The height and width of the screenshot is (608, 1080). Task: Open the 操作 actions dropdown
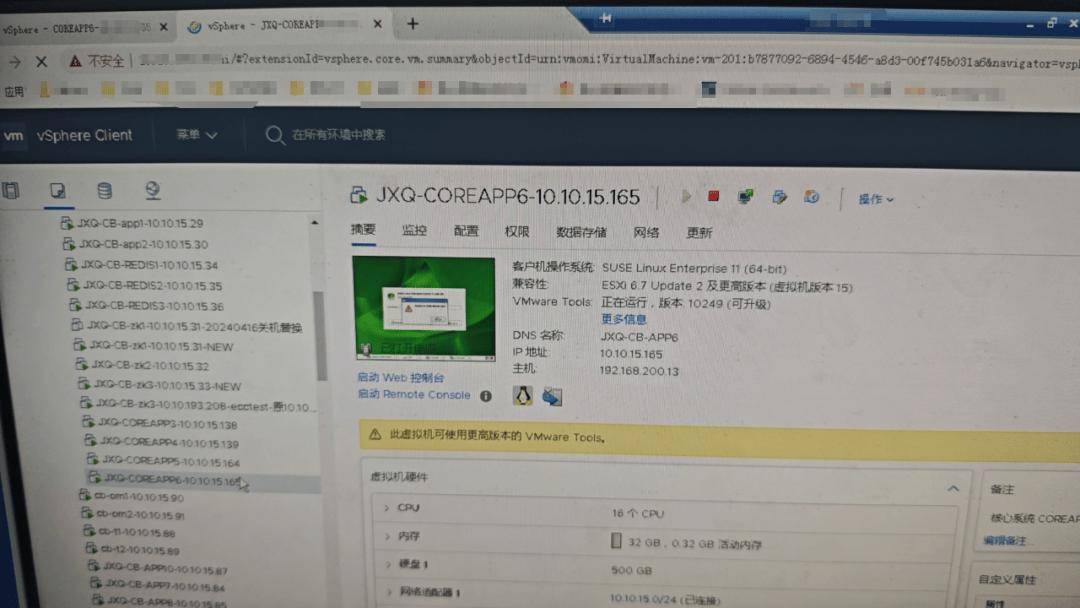pyautogui.click(x=875, y=199)
